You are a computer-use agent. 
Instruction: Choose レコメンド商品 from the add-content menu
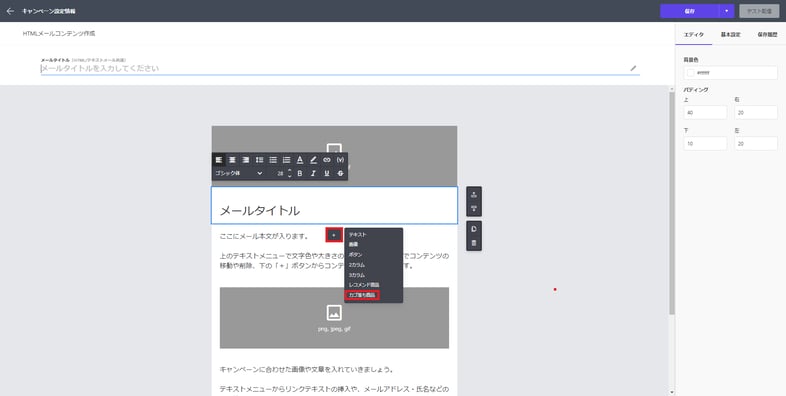tap(364, 285)
